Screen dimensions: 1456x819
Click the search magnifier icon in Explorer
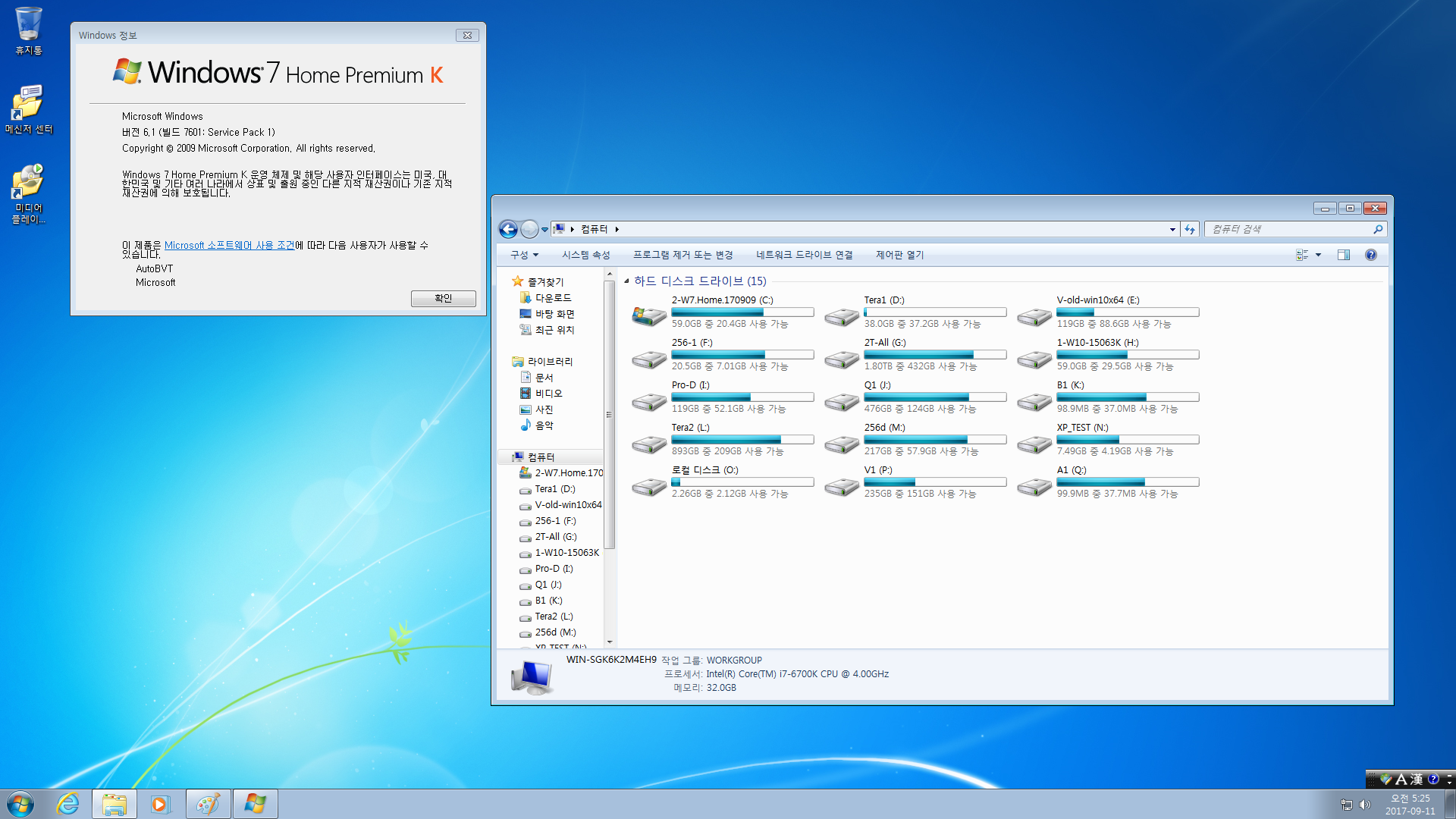pyautogui.click(x=1378, y=229)
